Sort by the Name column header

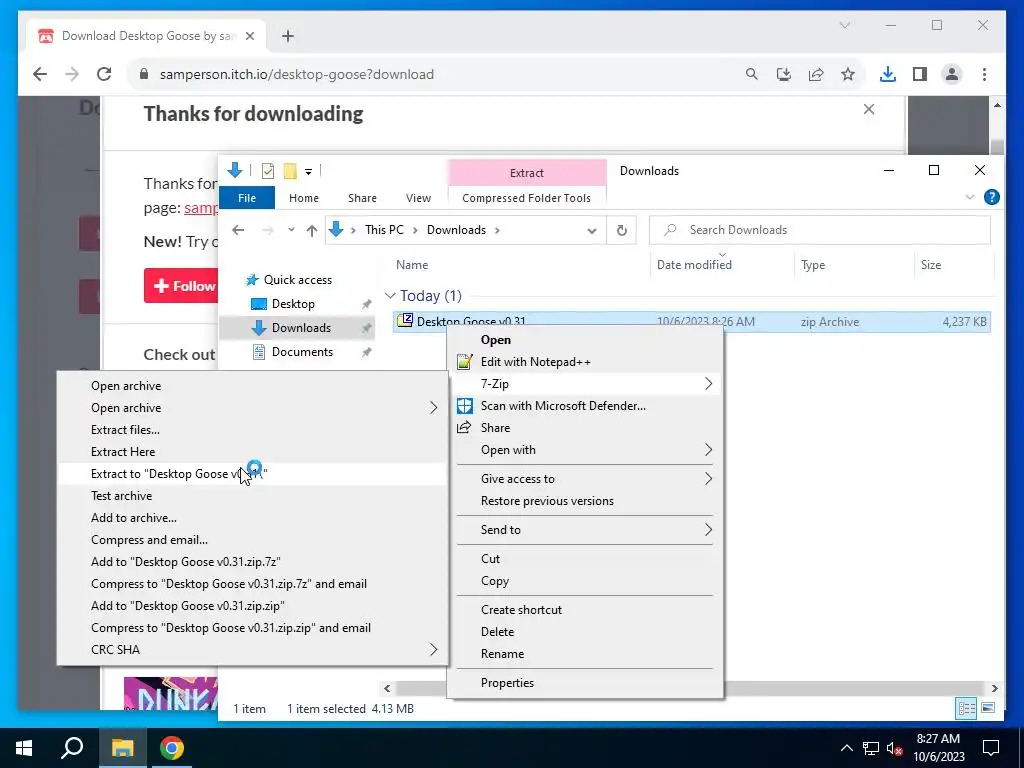412,264
